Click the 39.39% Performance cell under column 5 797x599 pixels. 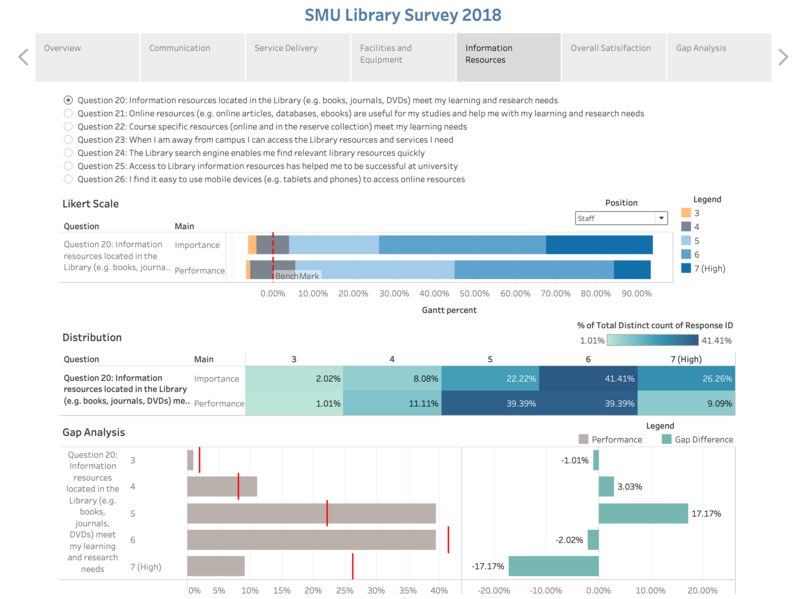pyautogui.click(x=491, y=403)
